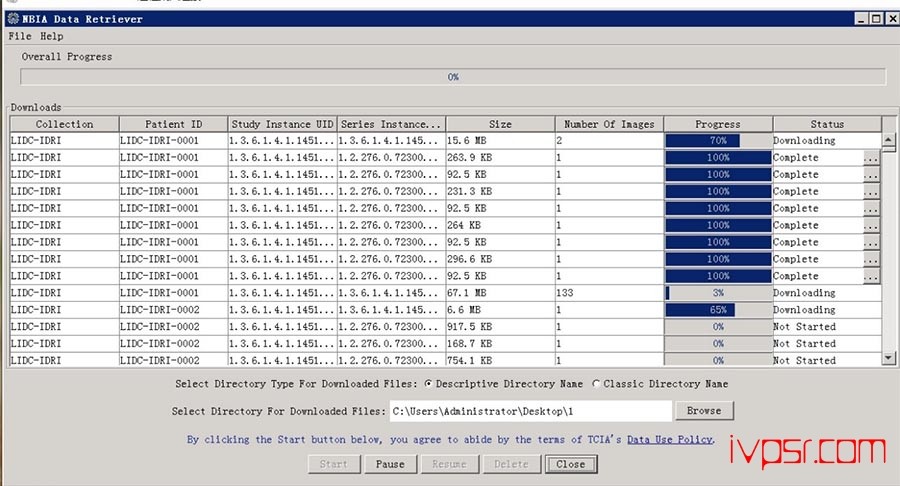Select the 6.6 MB size cell
The height and width of the screenshot is (486, 900).
click(x=501, y=310)
